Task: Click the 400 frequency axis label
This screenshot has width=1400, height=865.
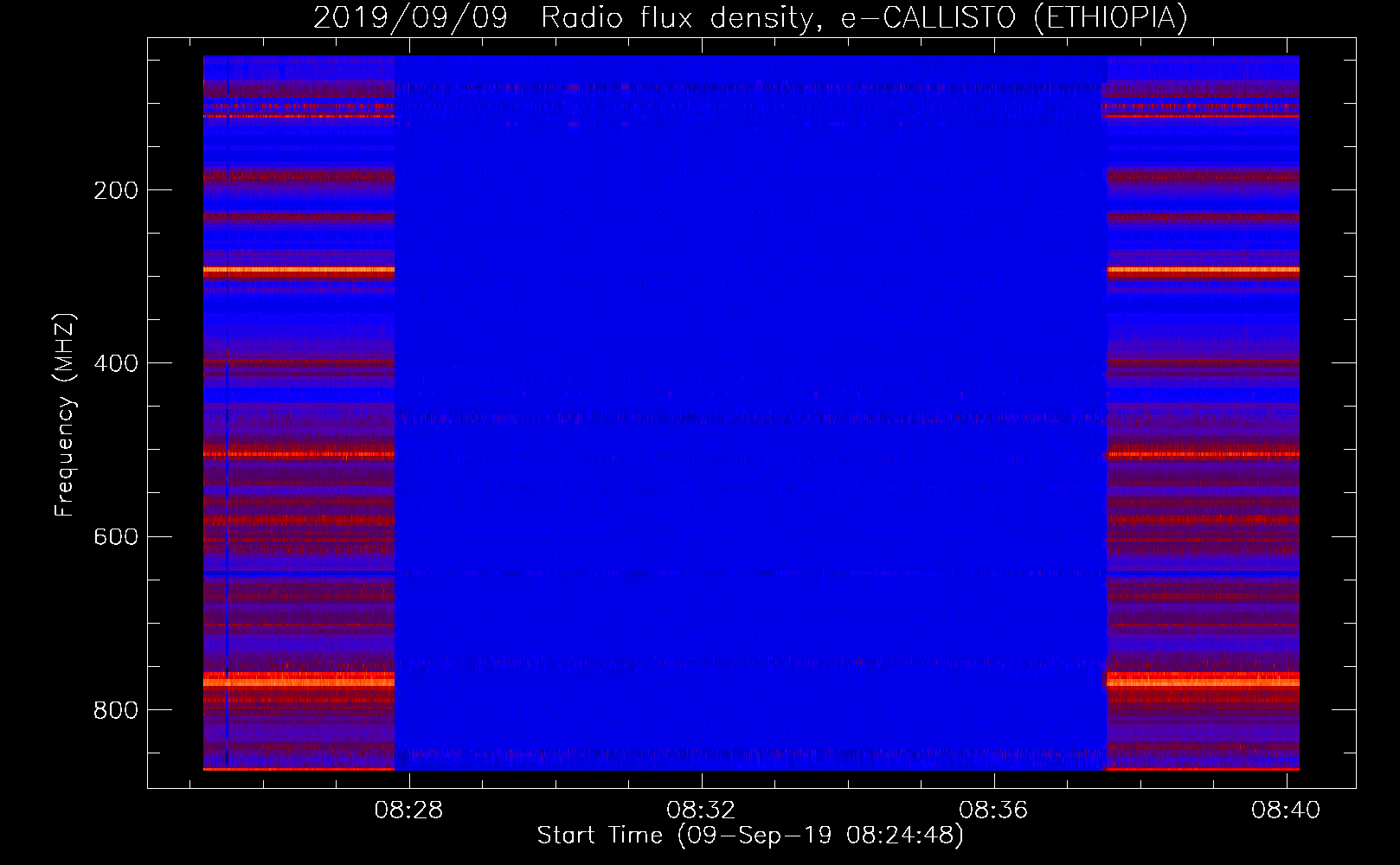Action: tap(116, 363)
